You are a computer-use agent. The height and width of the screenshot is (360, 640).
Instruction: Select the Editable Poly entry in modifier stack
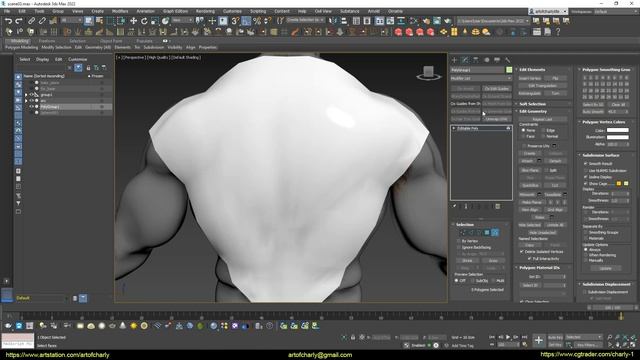coord(481,129)
